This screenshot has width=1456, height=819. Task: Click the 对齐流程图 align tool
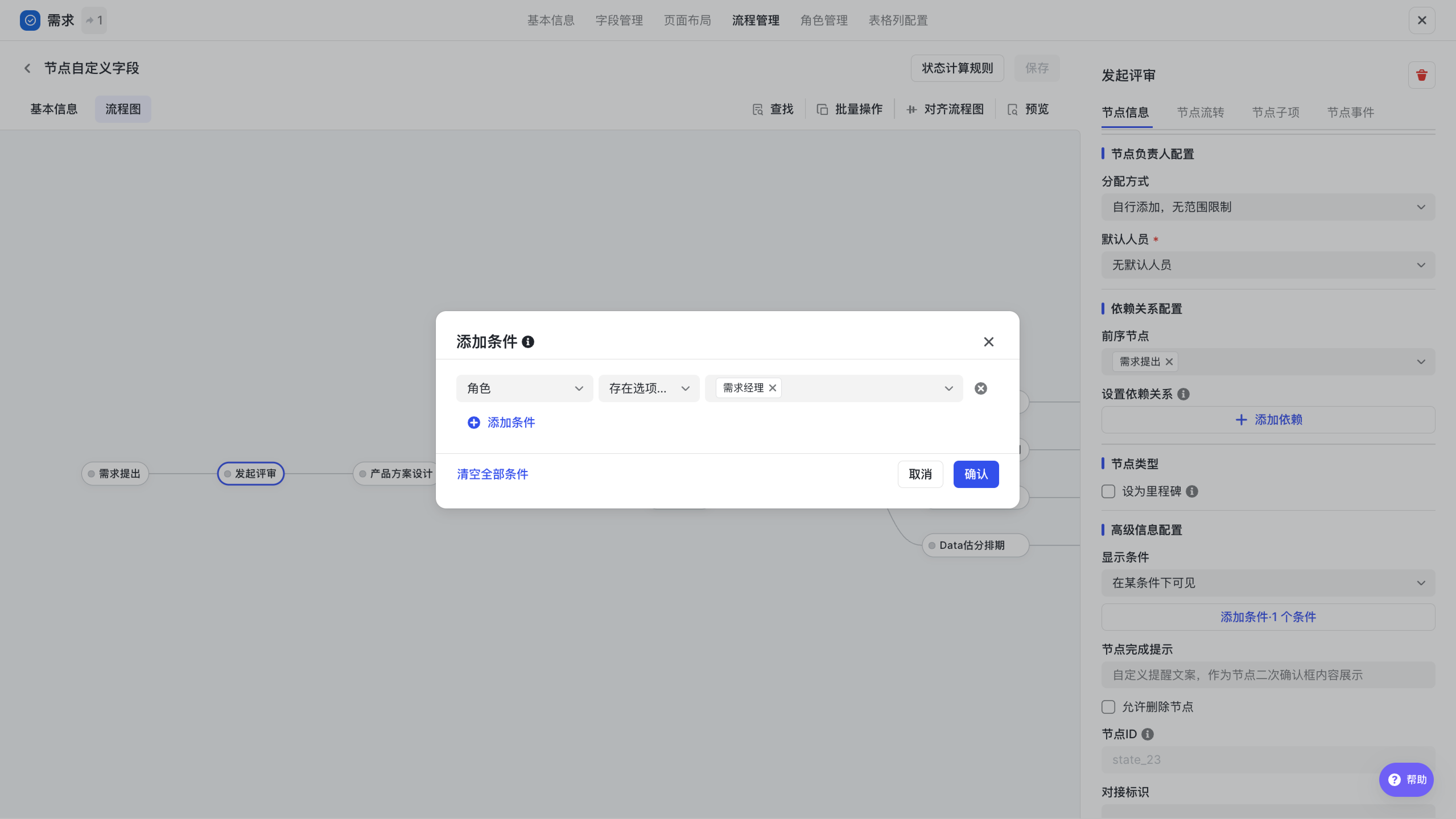(945, 109)
